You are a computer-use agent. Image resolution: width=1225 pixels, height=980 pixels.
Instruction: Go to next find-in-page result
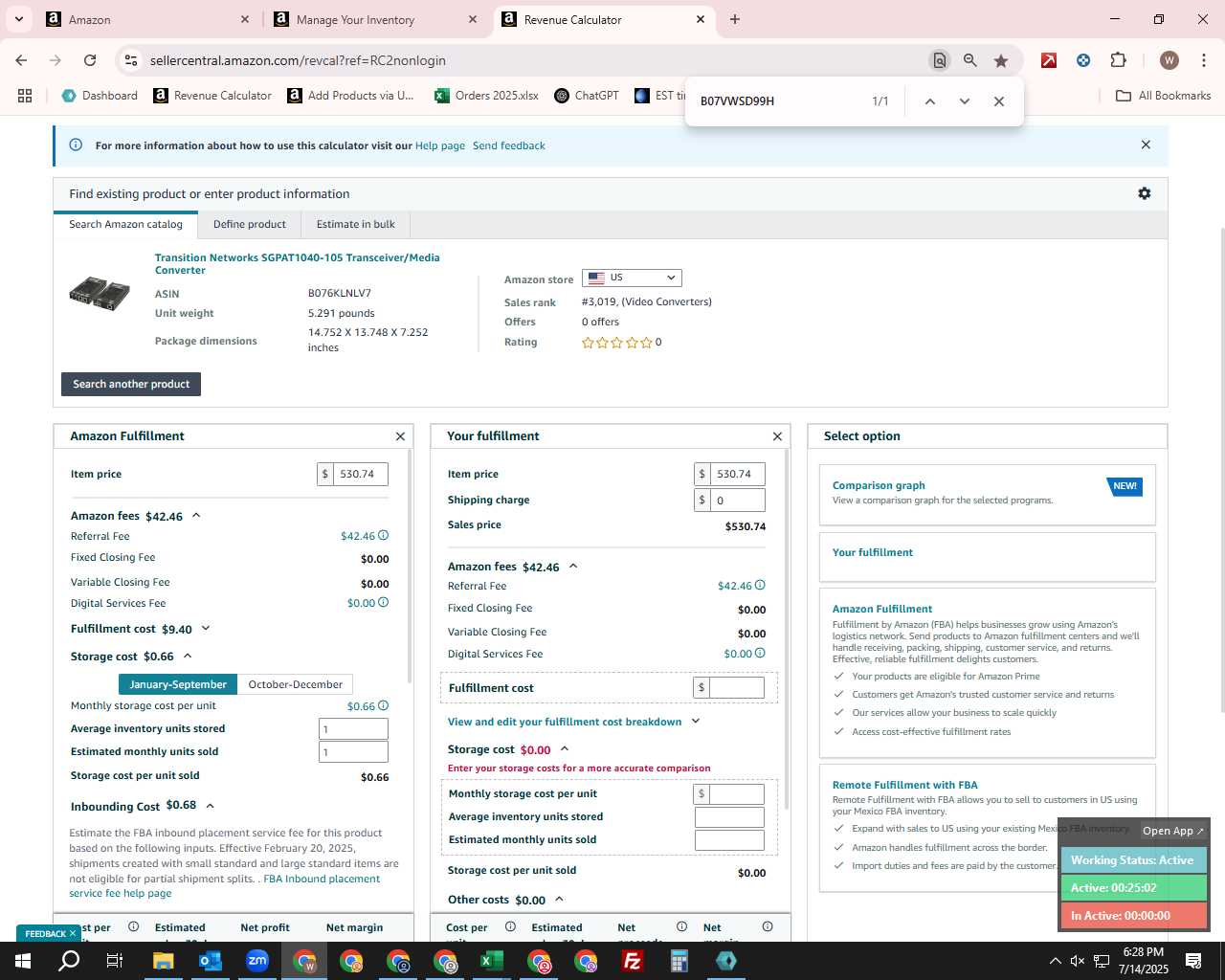point(965,101)
